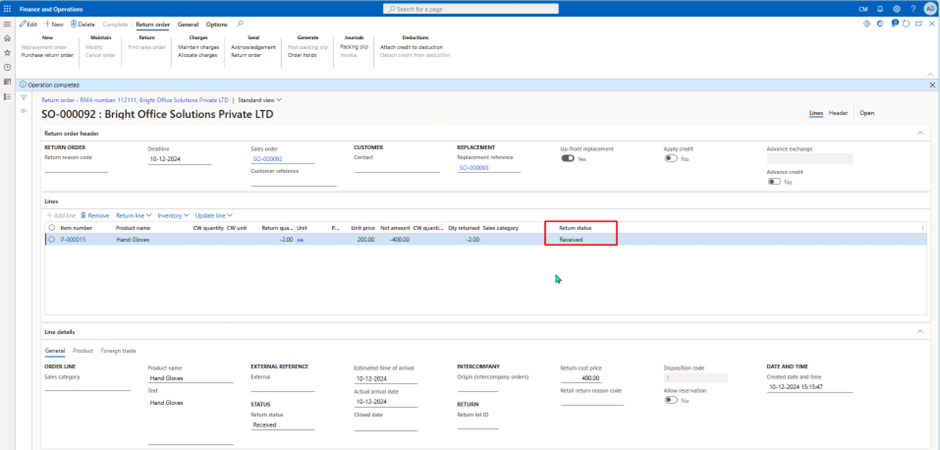Click Allocate charges in ribbon

[197, 55]
